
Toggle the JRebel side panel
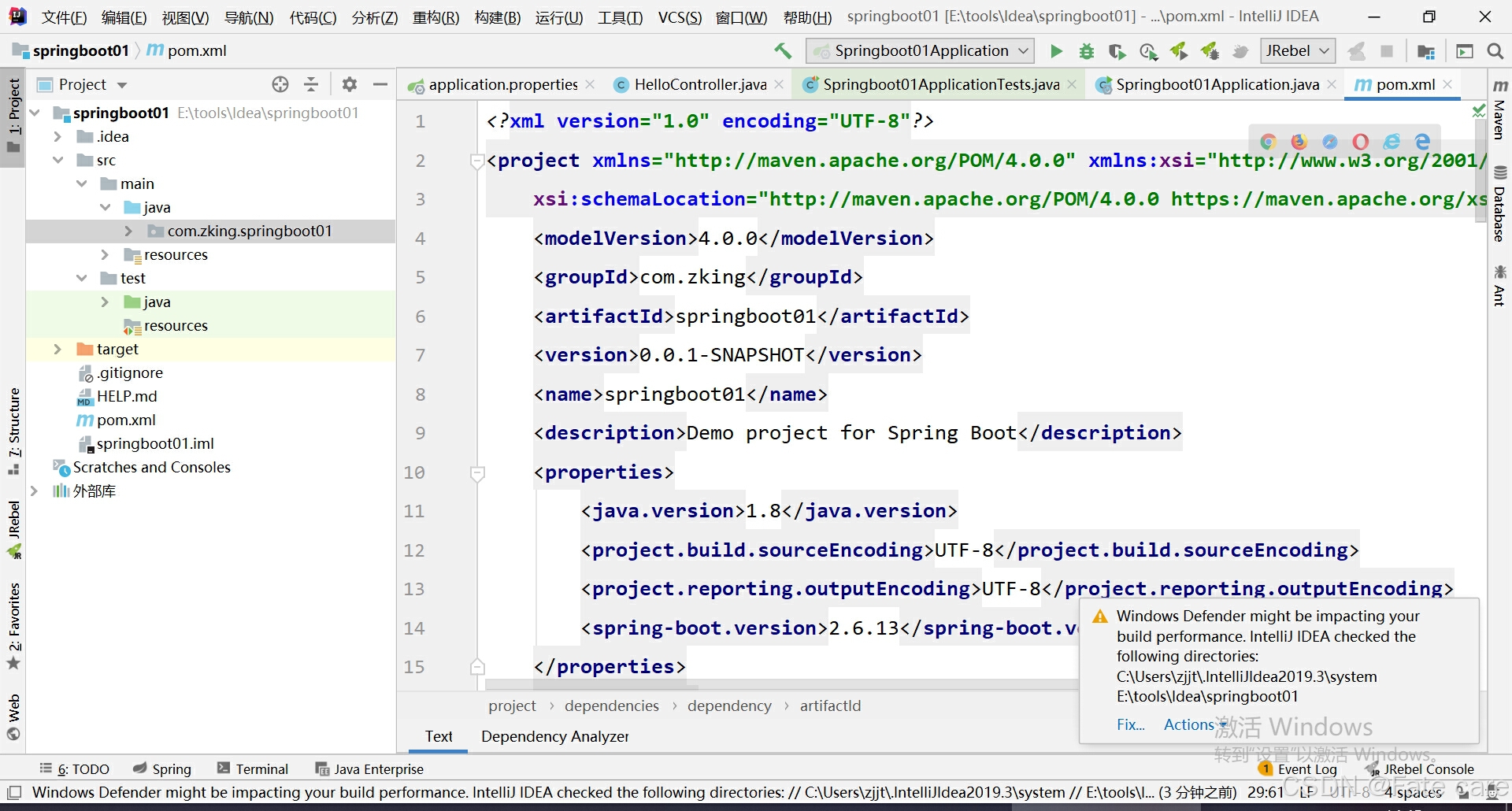point(13,529)
